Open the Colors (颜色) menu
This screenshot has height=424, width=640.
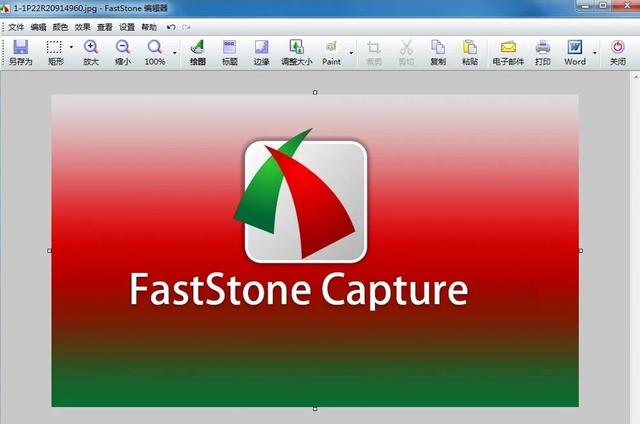click(60, 27)
